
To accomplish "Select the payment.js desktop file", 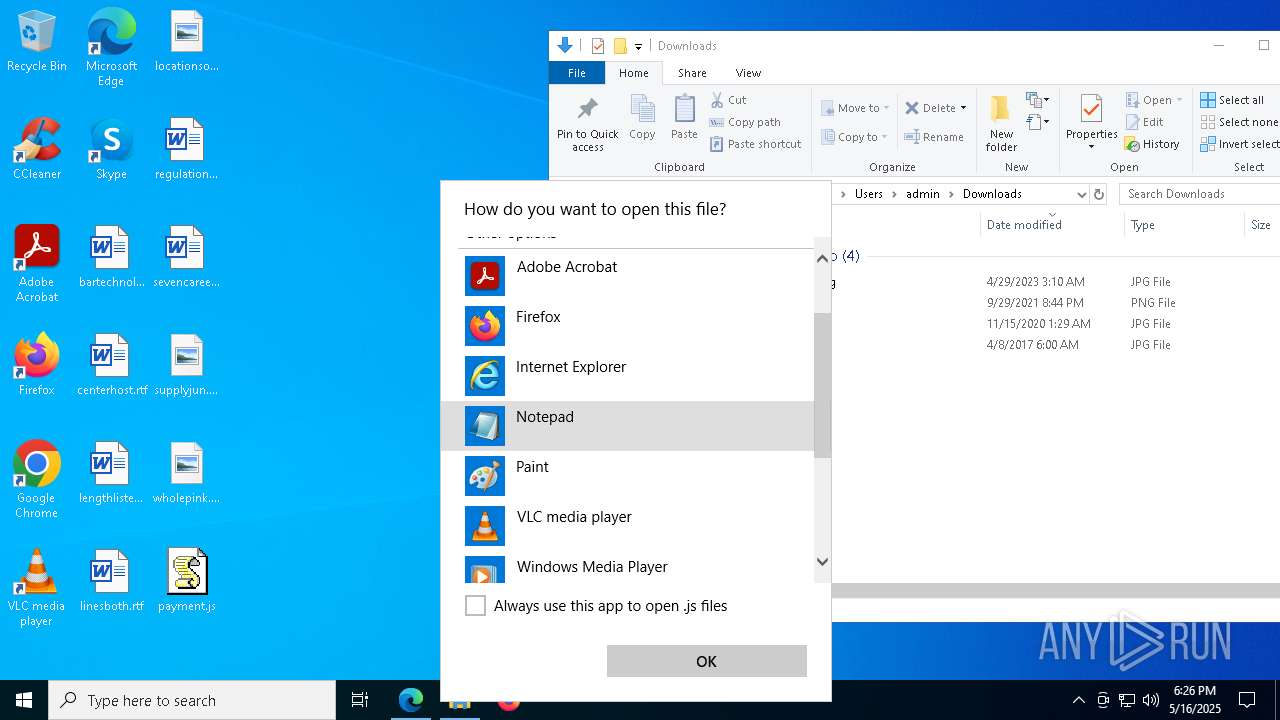I will (187, 580).
